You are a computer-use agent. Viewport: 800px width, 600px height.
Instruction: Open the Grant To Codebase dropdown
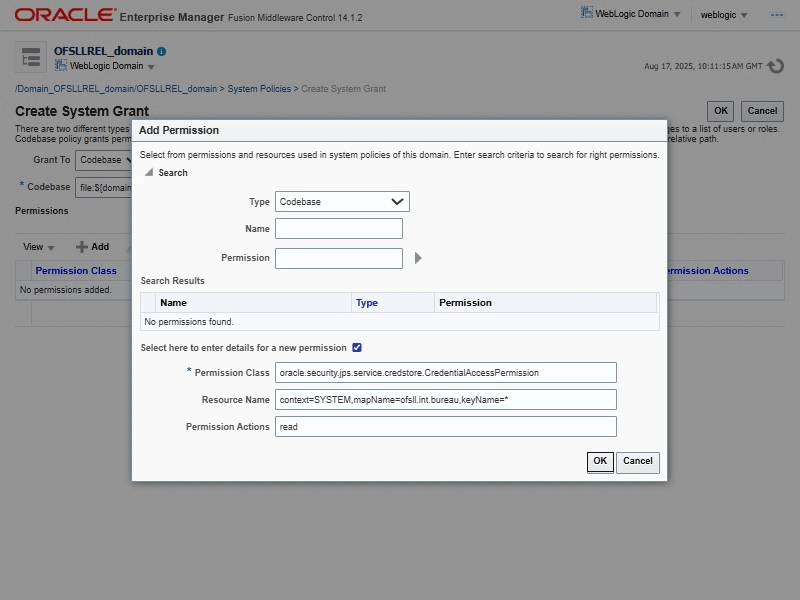104,160
